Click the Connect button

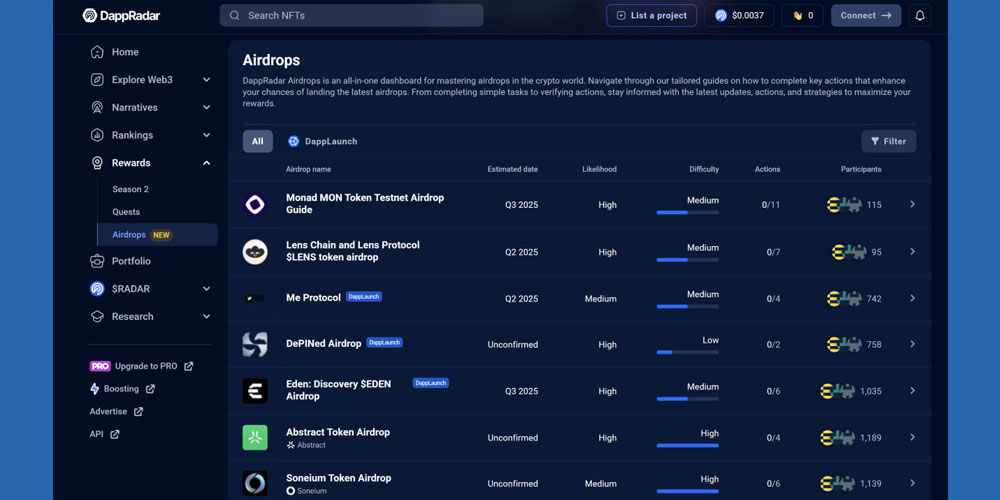(x=866, y=15)
